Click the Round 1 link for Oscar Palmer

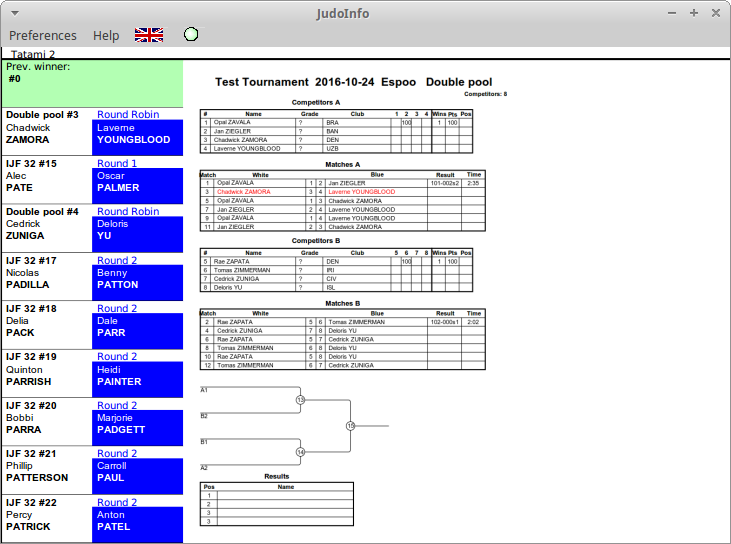117,163
